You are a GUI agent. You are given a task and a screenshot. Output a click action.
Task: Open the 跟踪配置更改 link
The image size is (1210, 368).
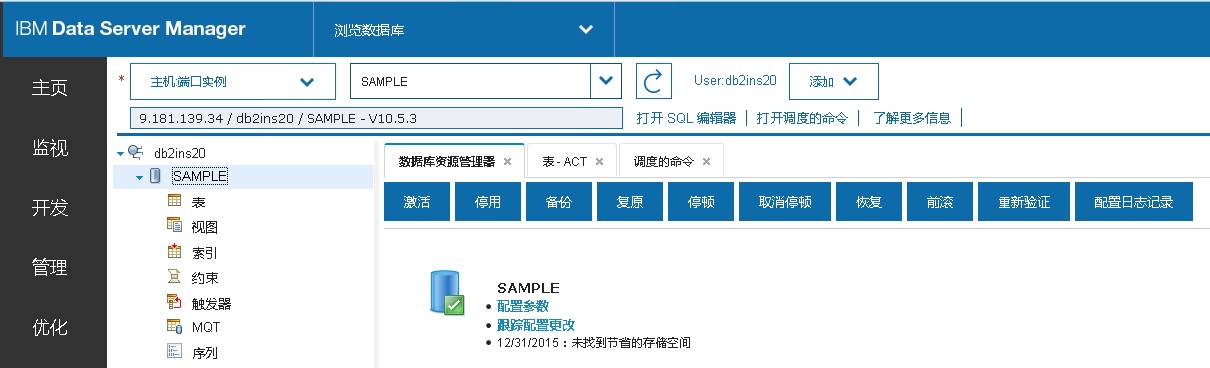point(536,324)
